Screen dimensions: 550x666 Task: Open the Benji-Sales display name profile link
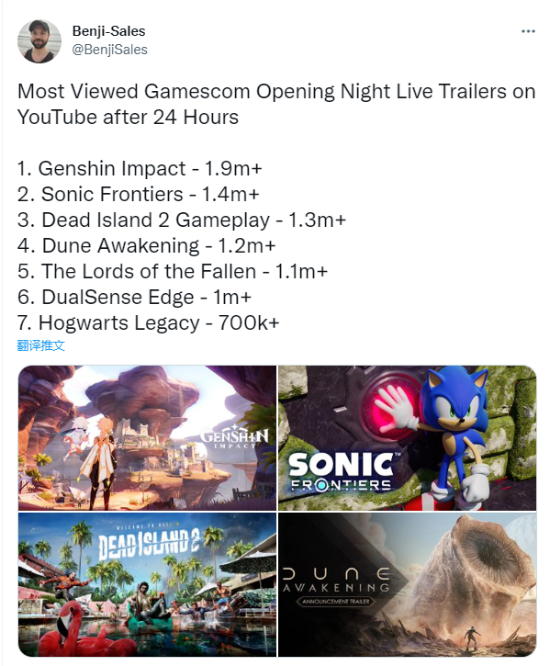(109, 31)
